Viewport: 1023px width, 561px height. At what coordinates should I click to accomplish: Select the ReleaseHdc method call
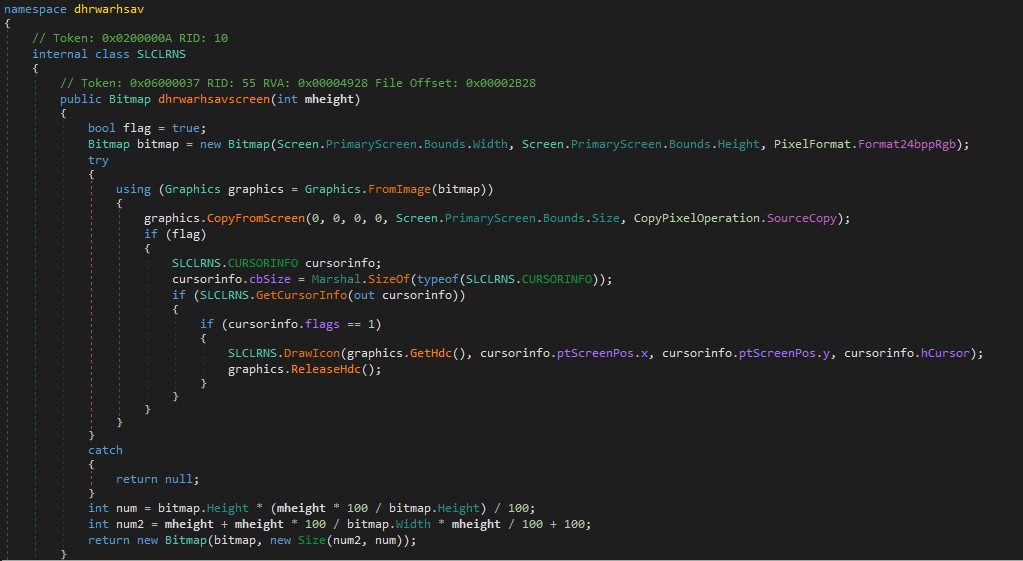[x=325, y=369]
